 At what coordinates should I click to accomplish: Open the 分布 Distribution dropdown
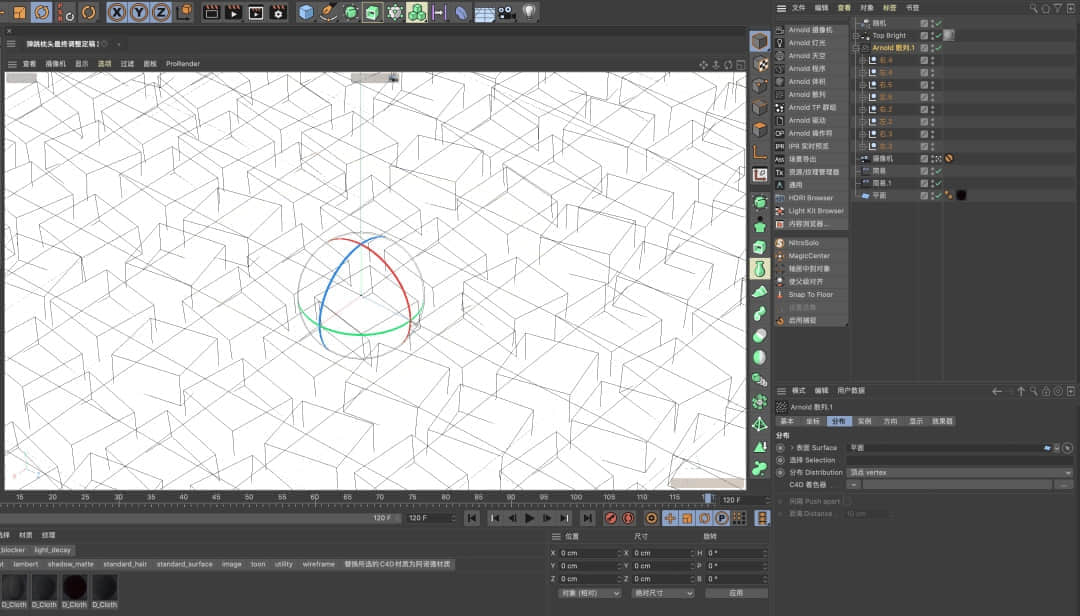pos(960,472)
